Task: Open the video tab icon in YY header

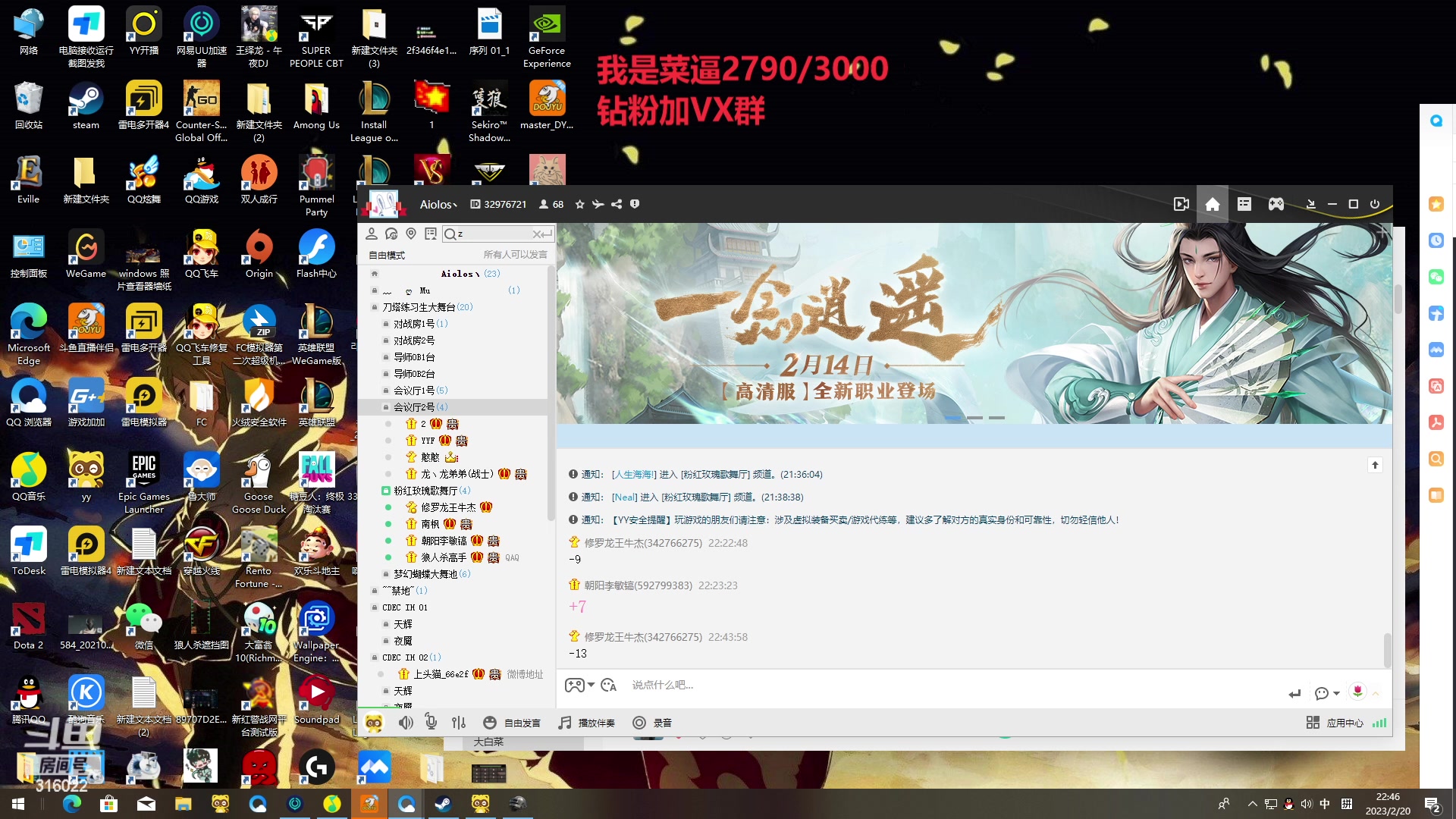Action: point(1181,204)
